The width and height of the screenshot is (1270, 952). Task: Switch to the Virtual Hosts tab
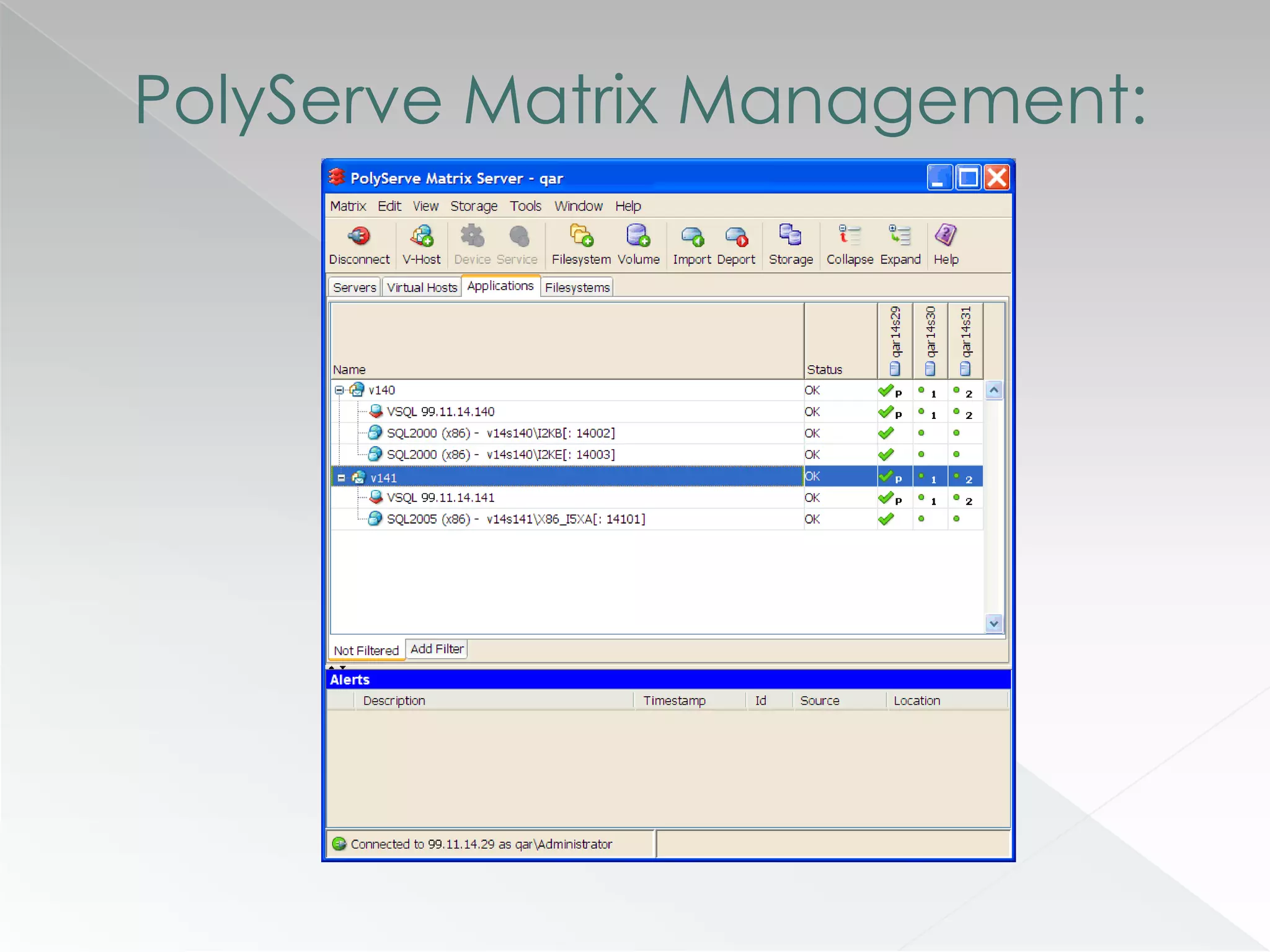422,288
